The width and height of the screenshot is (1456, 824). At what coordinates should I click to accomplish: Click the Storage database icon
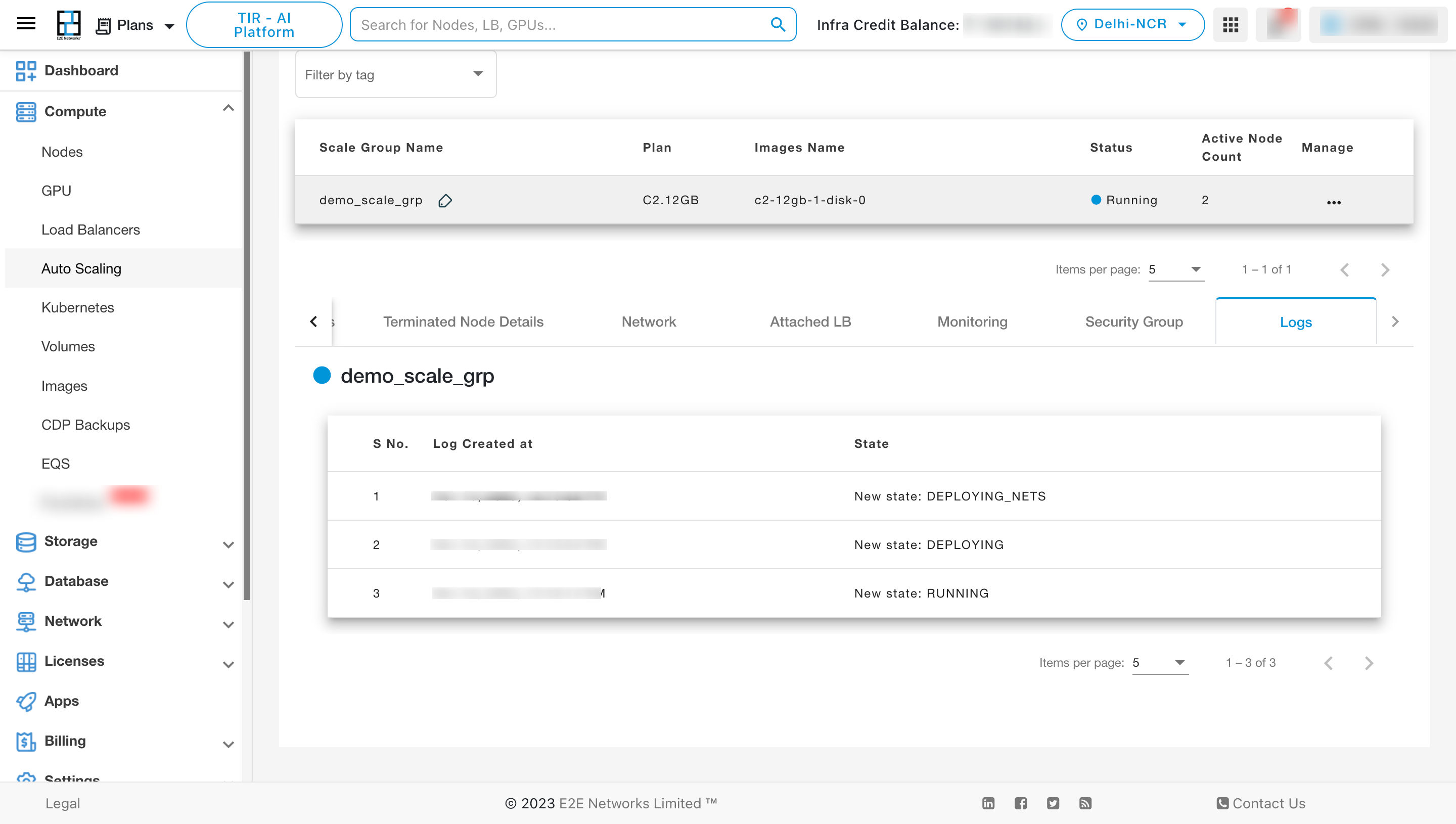point(26,541)
